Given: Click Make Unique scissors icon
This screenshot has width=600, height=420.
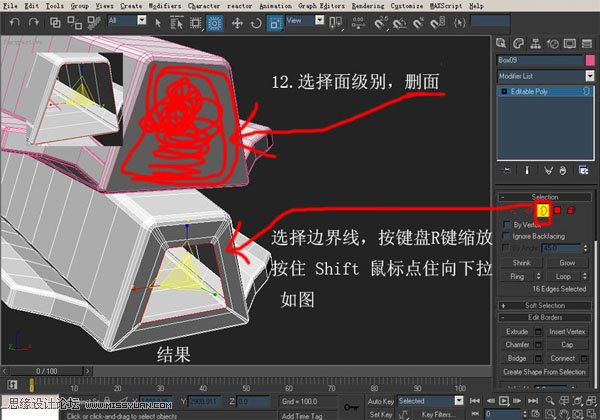Looking at the screenshot, I should coord(548,171).
